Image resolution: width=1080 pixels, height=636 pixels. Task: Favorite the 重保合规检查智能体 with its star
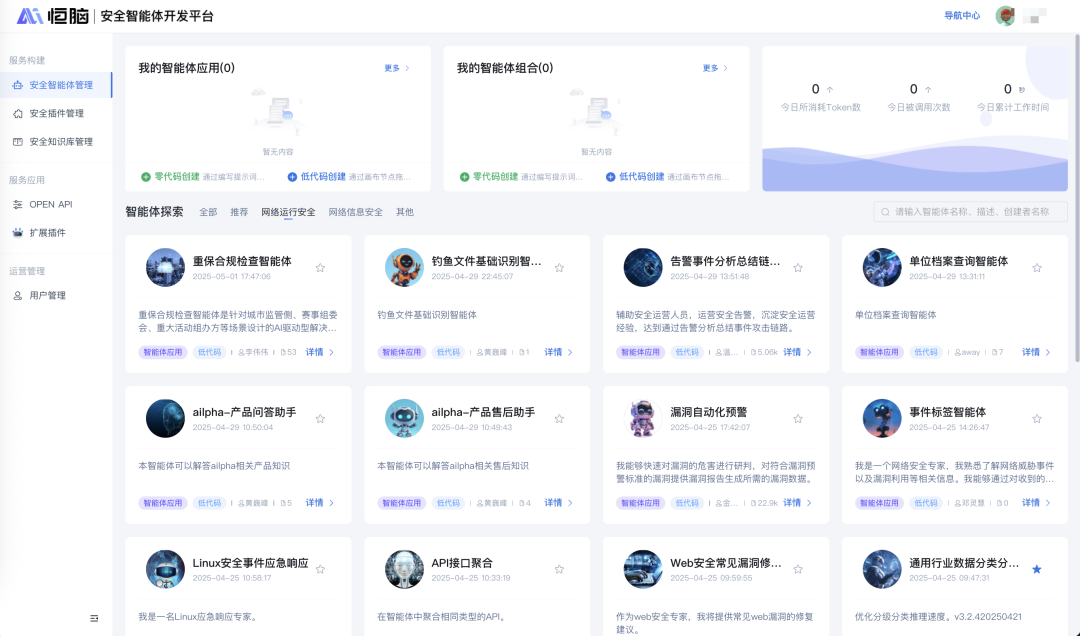point(320,268)
